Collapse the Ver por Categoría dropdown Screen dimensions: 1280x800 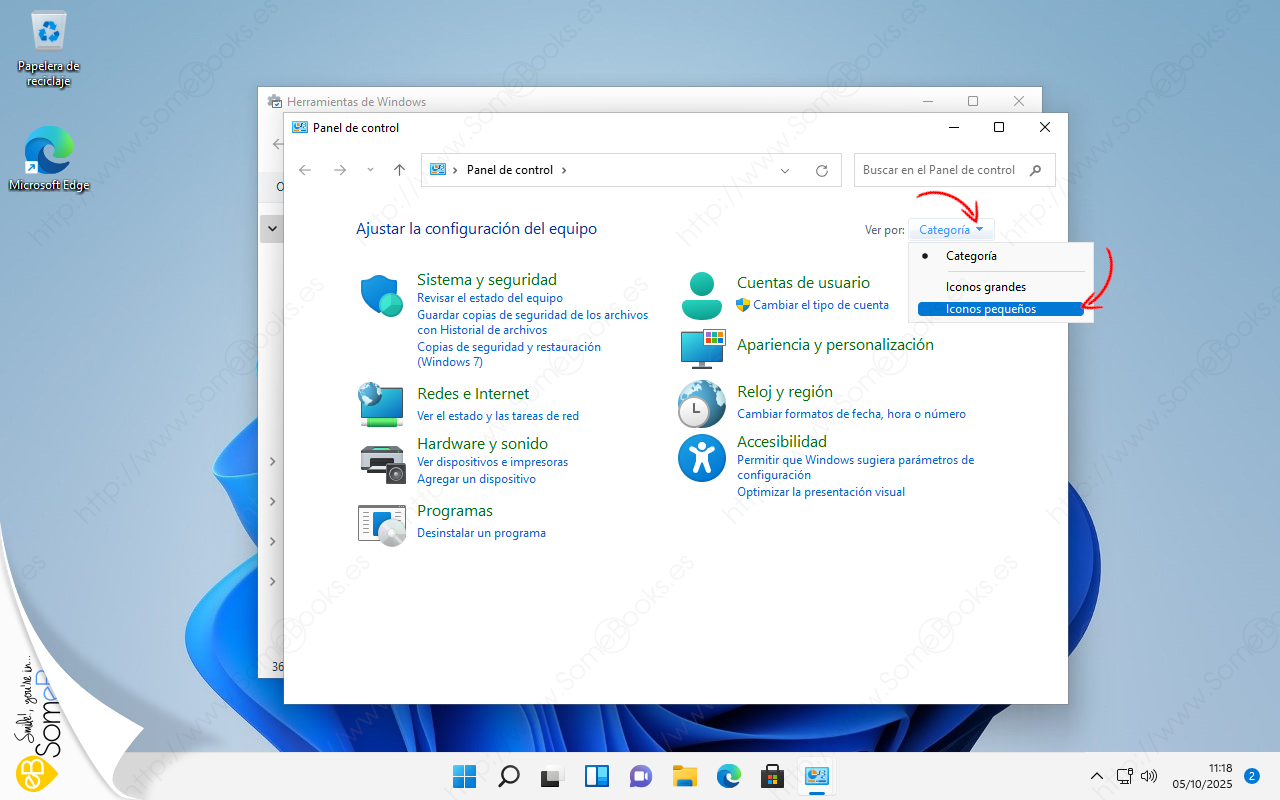click(950, 230)
